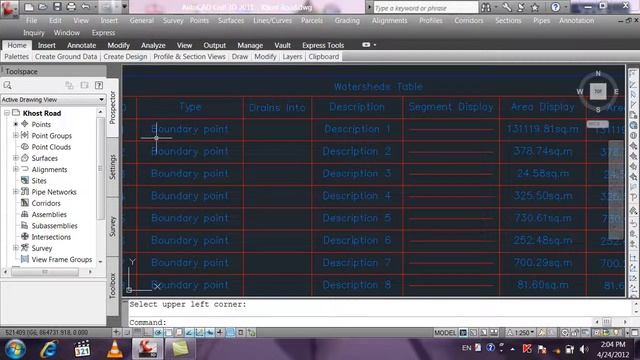Image resolution: width=640 pixels, height=360 pixels.
Task: Select View Frame Groups tree item
Action: (x=62, y=259)
